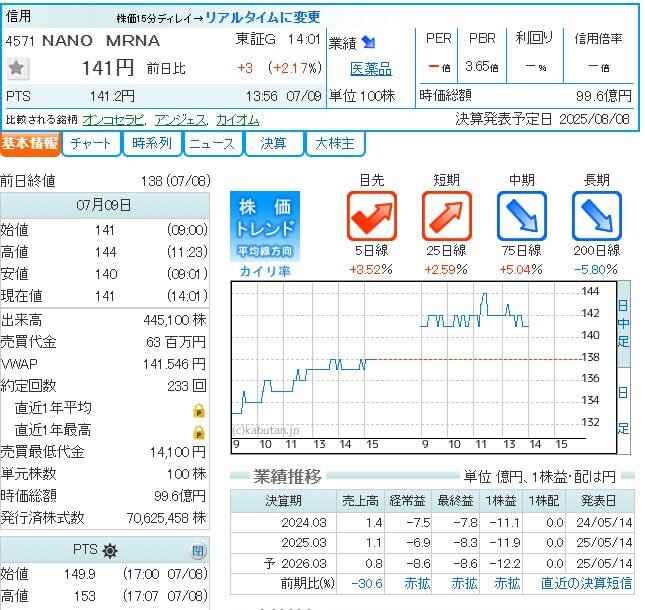Select VWAP value 141.546 円

(x=174, y=364)
